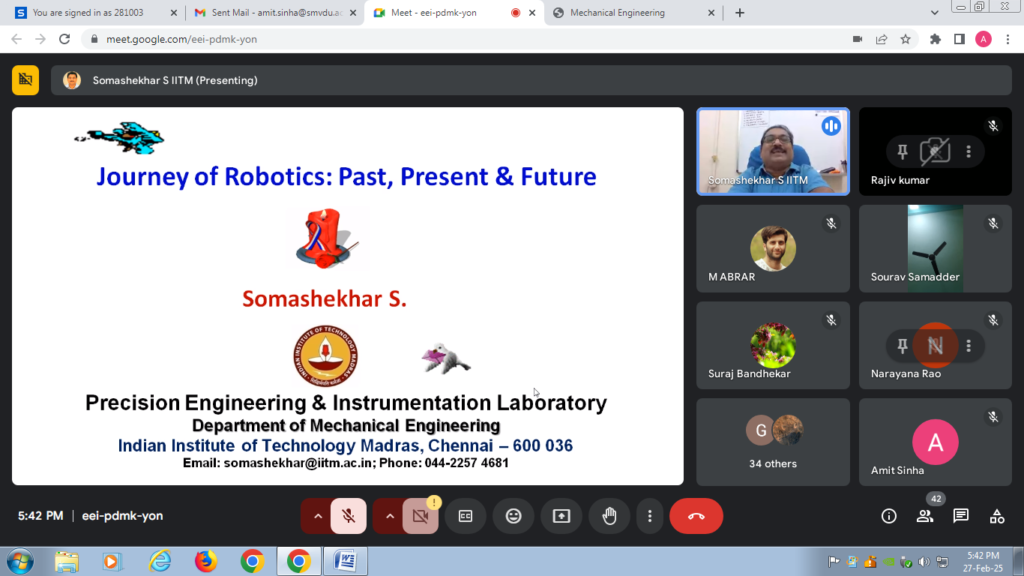The width and height of the screenshot is (1024, 576).
Task: Close the Sent Mail tab
Action: (353, 12)
